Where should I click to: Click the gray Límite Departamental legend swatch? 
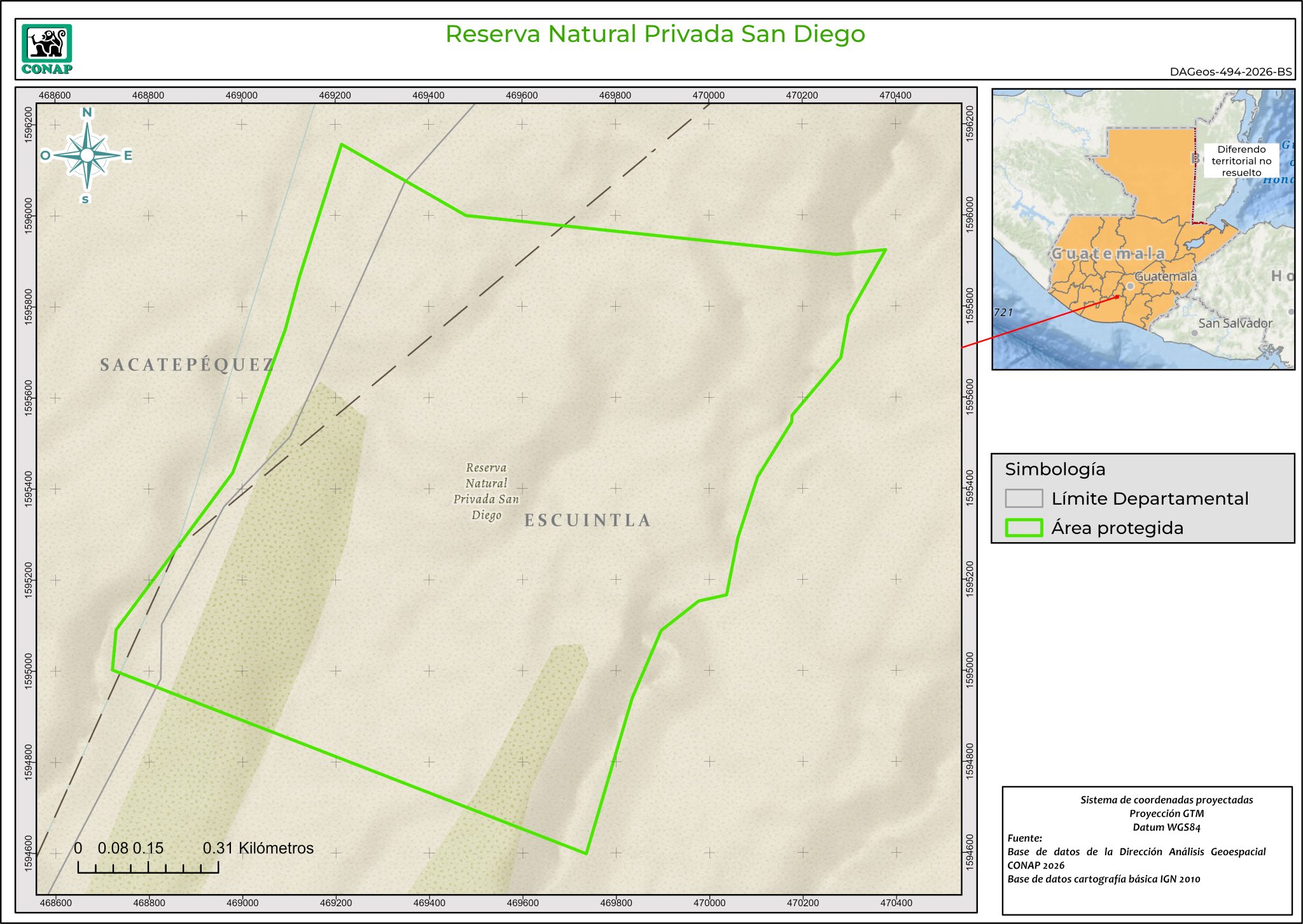1024,498
